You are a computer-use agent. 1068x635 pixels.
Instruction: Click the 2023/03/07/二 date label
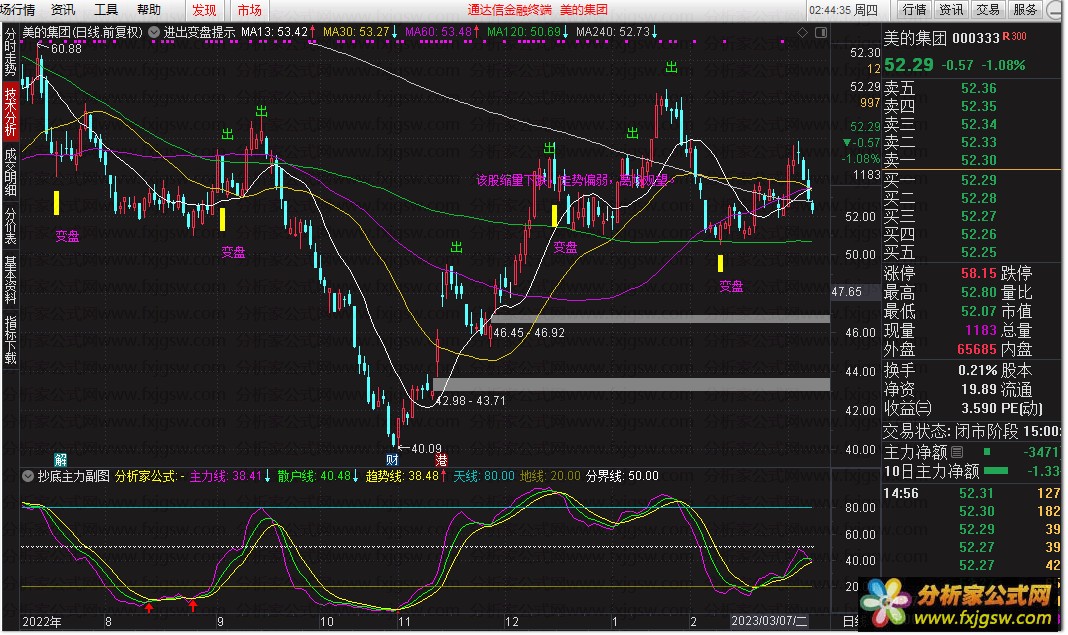[769, 621]
